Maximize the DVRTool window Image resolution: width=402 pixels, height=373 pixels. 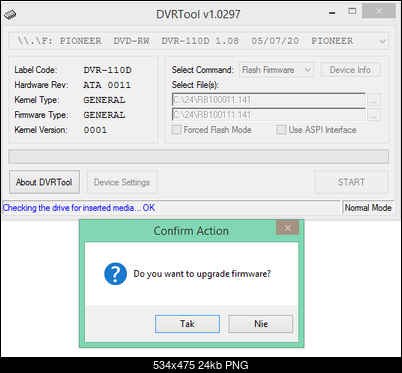click(352, 11)
